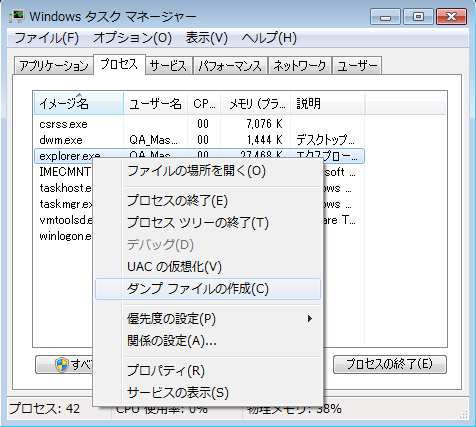The image size is (476, 427).
Task: Click ダンプ ファイルの作成(C)
Action: [208, 289]
